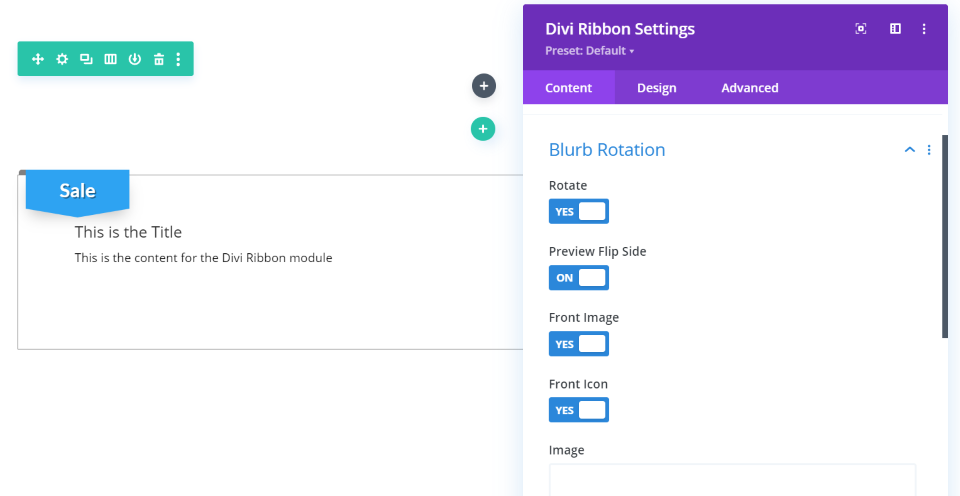Open the Advanced tab
Image resolution: width=960 pixels, height=496 pixels.
[749, 88]
